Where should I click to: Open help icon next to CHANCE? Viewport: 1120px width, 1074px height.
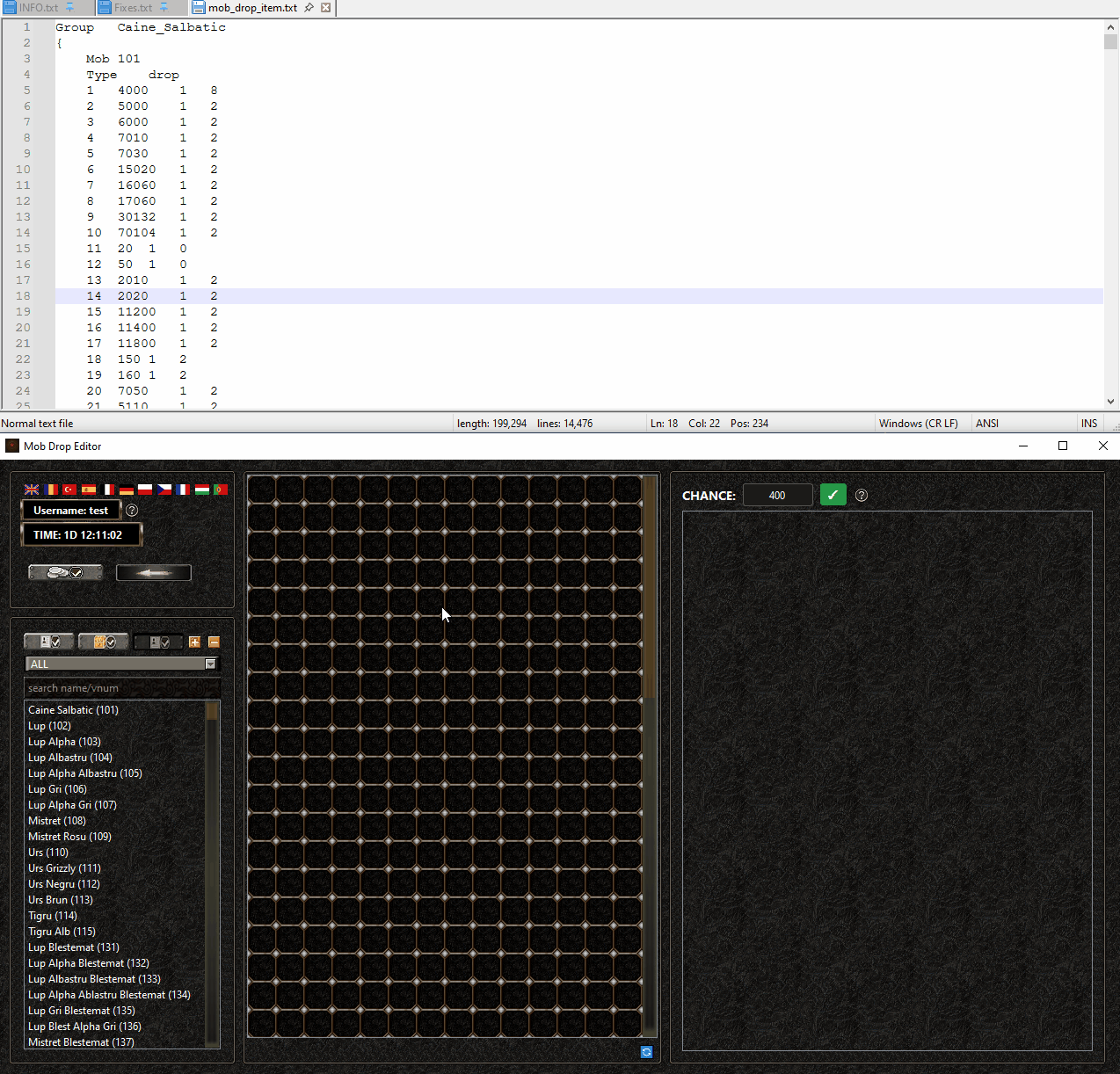[862, 496]
